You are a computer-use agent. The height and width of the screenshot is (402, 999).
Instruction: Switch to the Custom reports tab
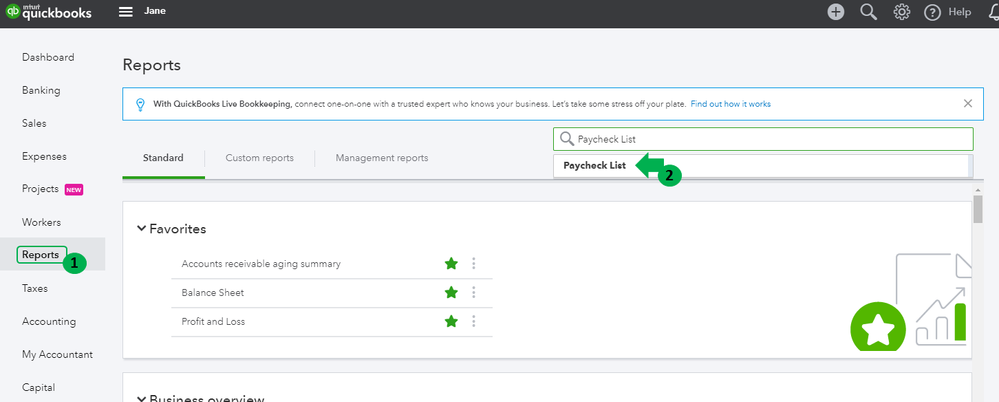point(259,158)
